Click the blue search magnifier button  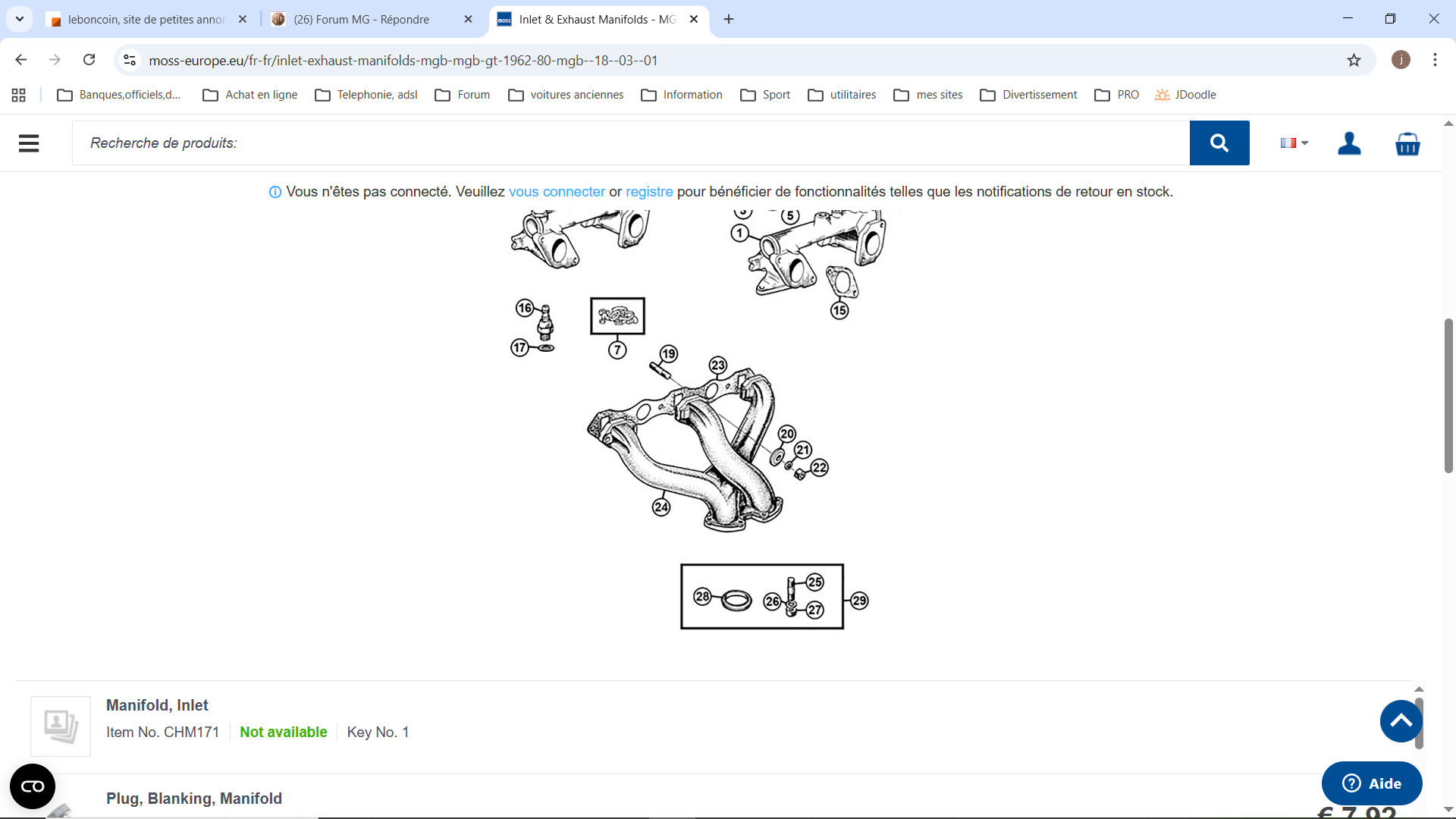click(x=1219, y=143)
